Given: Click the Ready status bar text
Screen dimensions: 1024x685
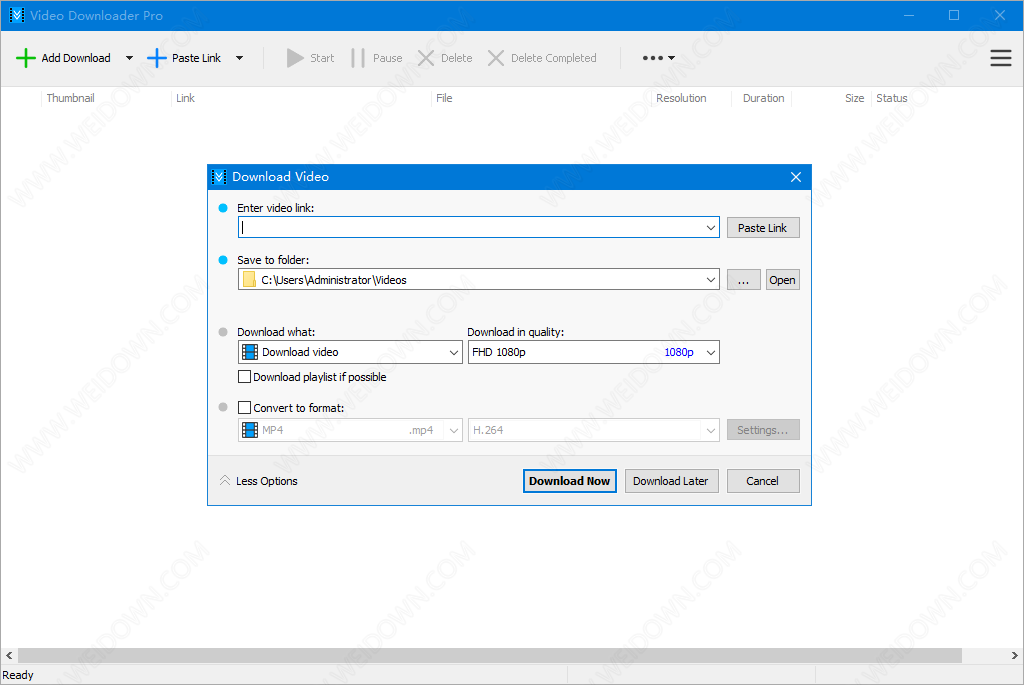Looking at the screenshot, I should (x=18, y=675).
